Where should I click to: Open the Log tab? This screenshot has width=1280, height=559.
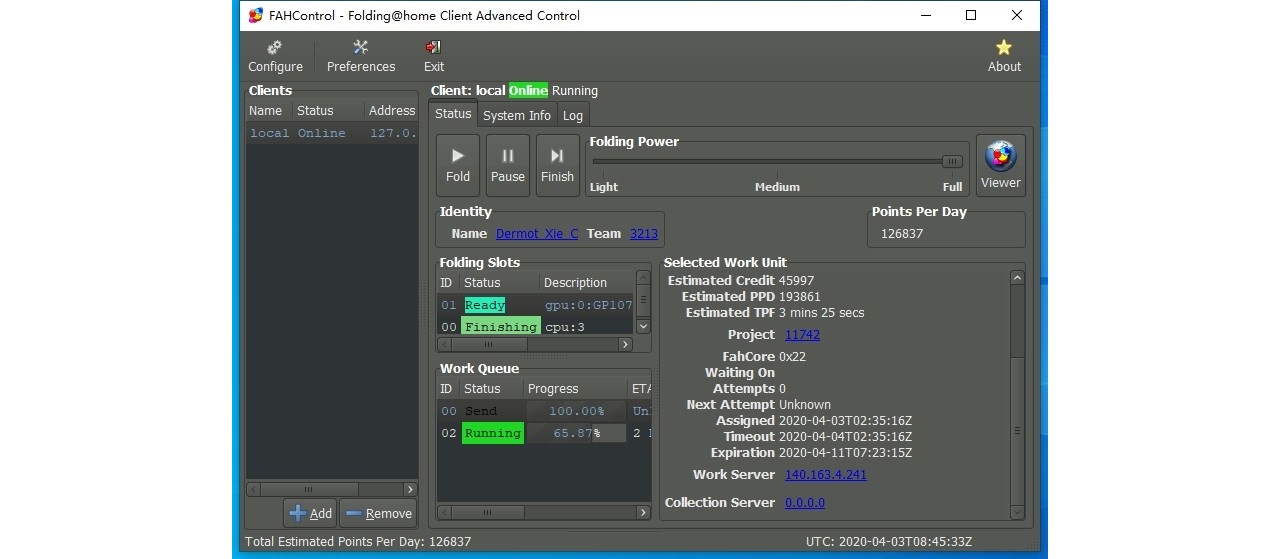coord(573,115)
